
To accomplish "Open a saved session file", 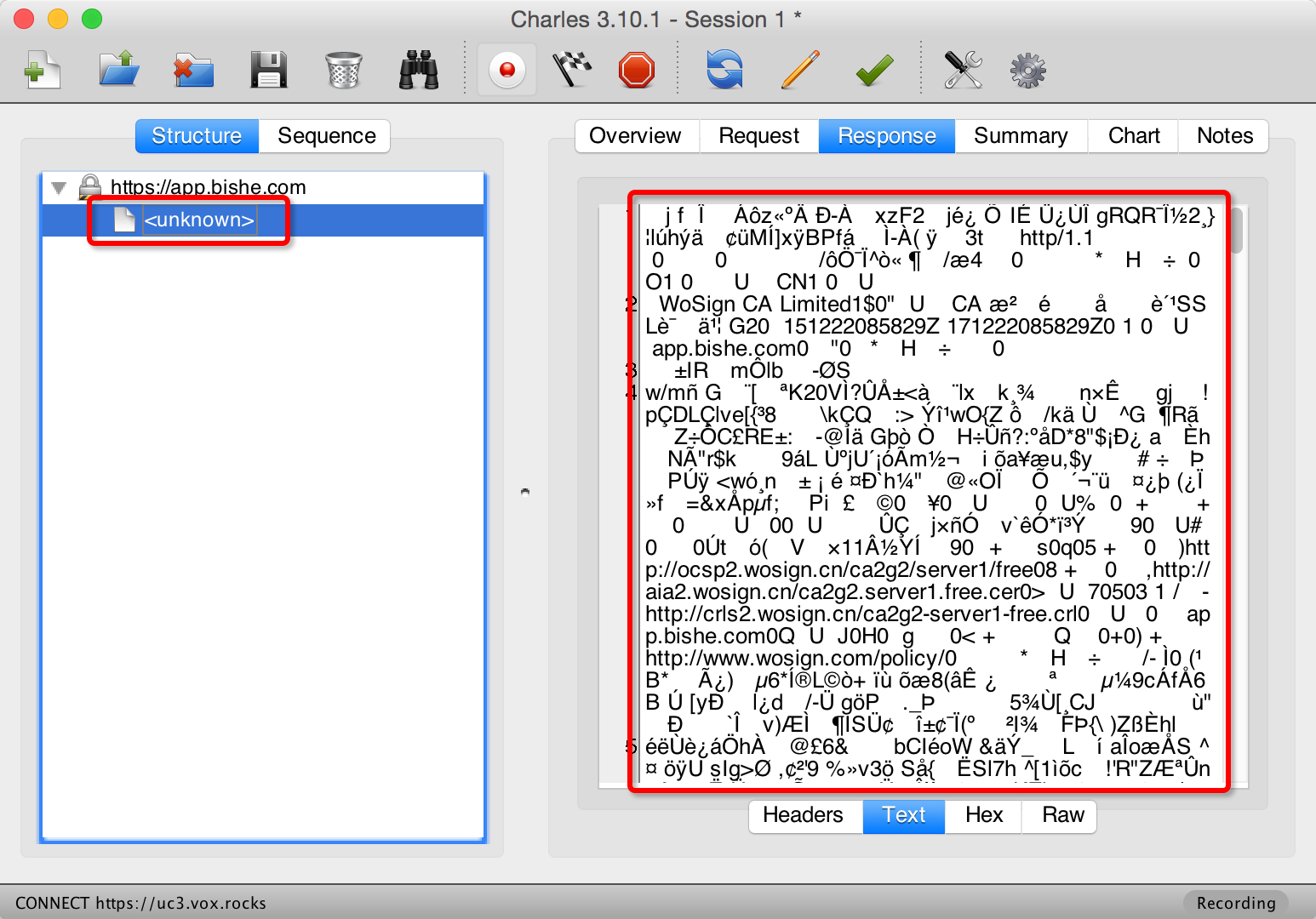I will (x=119, y=70).
